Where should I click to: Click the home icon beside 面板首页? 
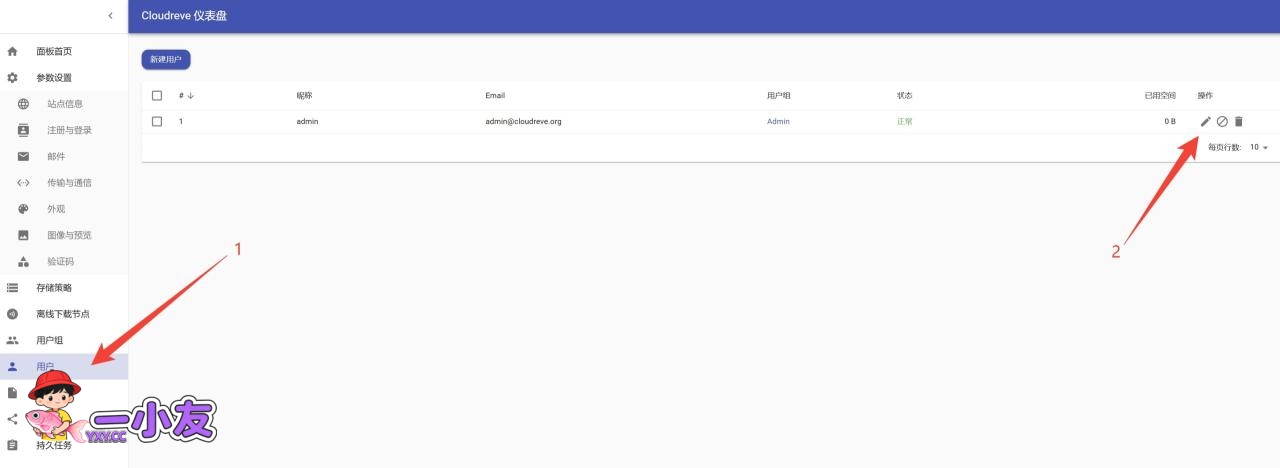click(13, 51)
